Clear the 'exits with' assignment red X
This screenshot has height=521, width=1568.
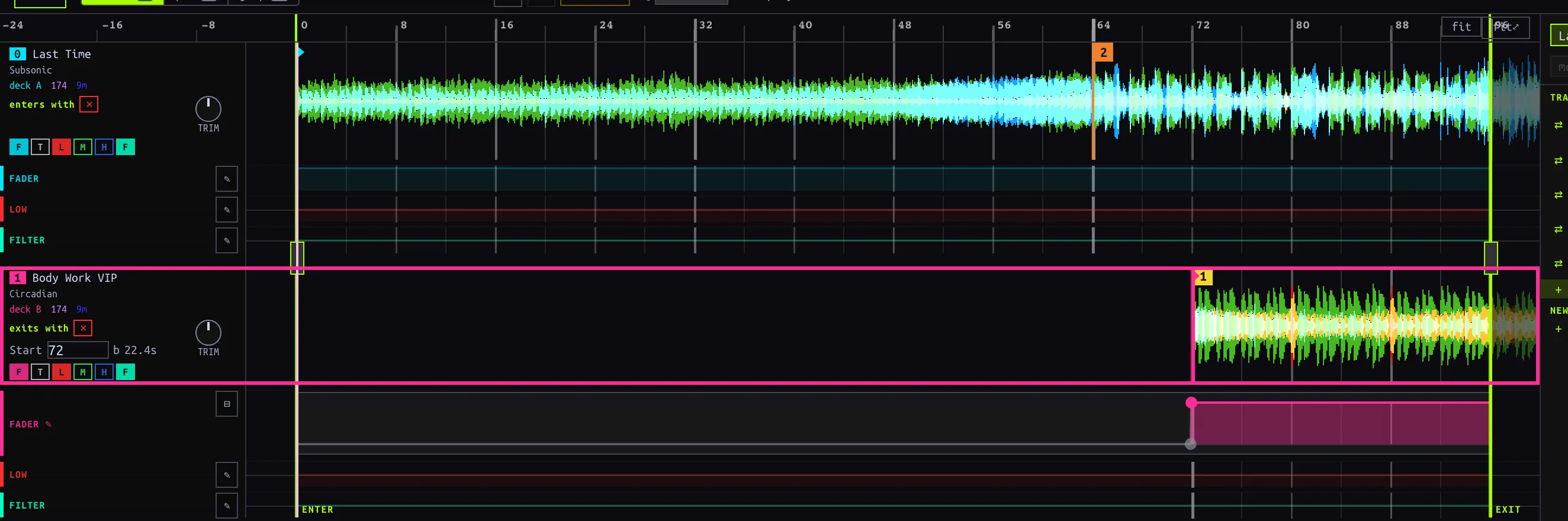point(83,328)
